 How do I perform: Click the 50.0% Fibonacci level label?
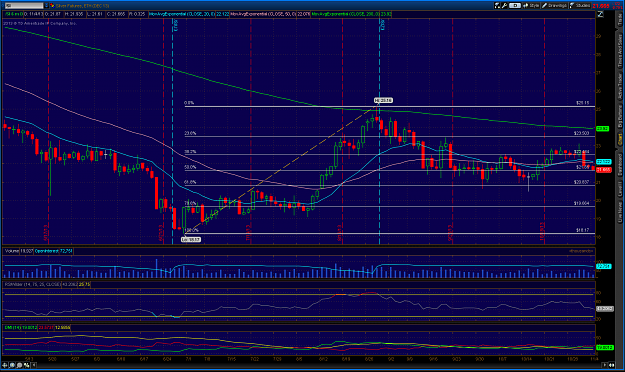(190, 167)
